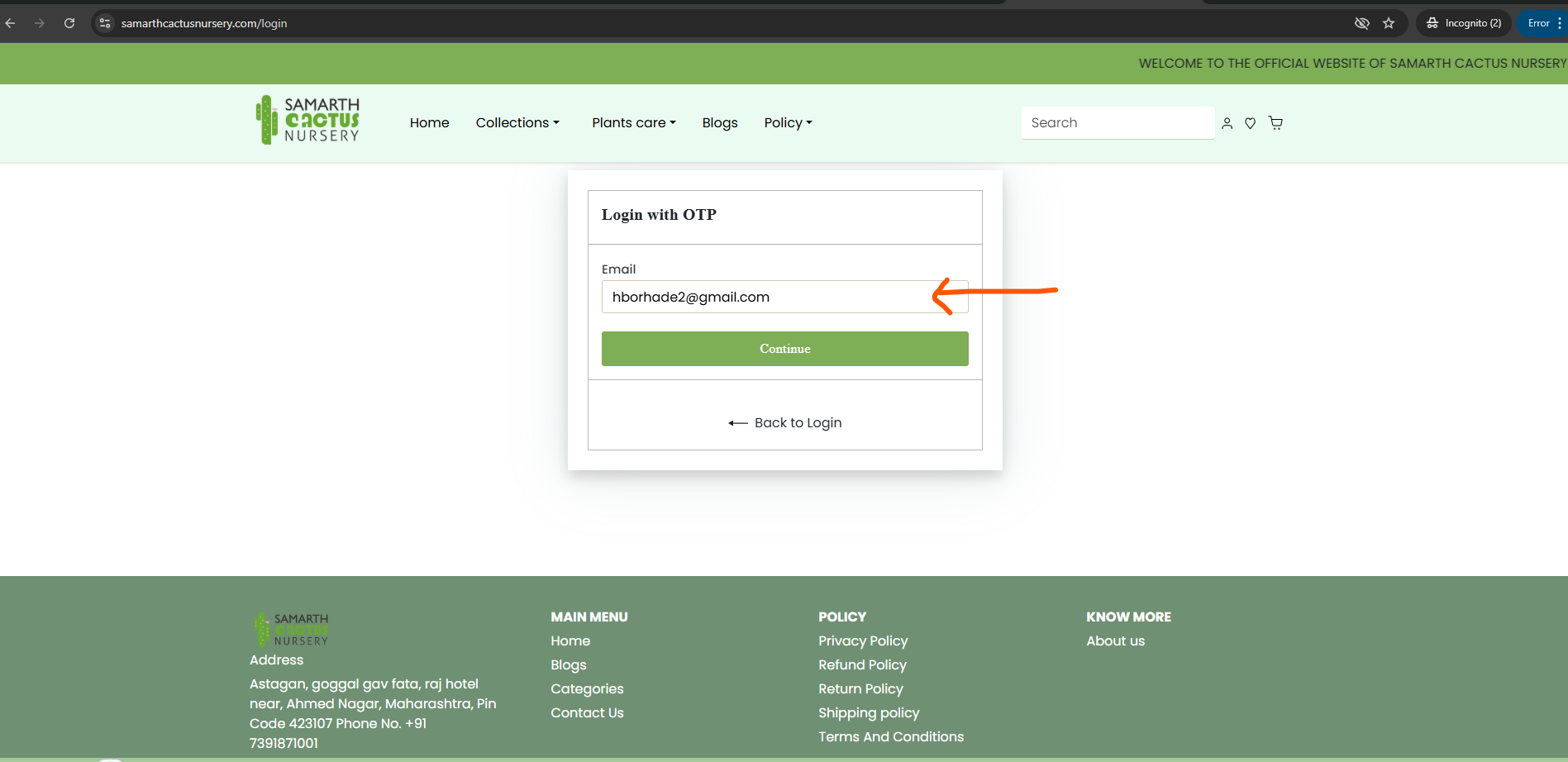Open the user account icon
Viewport: 1568px width, 762px height.
[1227, 123]
